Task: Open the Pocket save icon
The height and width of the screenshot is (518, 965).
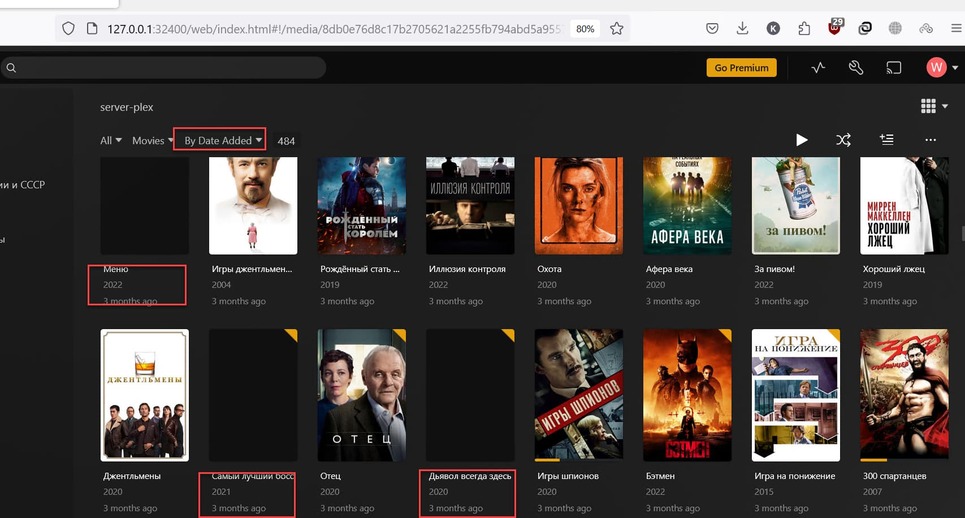Action: [x=712, y=28]
